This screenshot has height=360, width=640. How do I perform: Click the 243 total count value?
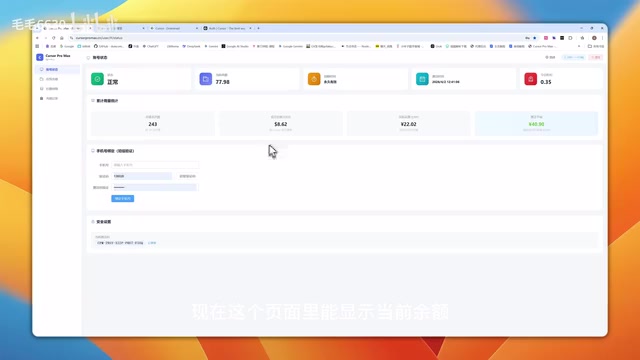(153, 124)
